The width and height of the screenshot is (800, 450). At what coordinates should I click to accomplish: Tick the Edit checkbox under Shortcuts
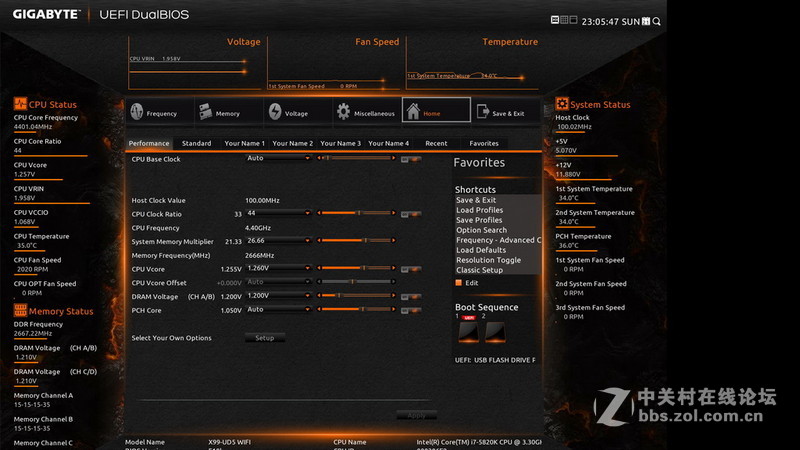pos(458,283)
